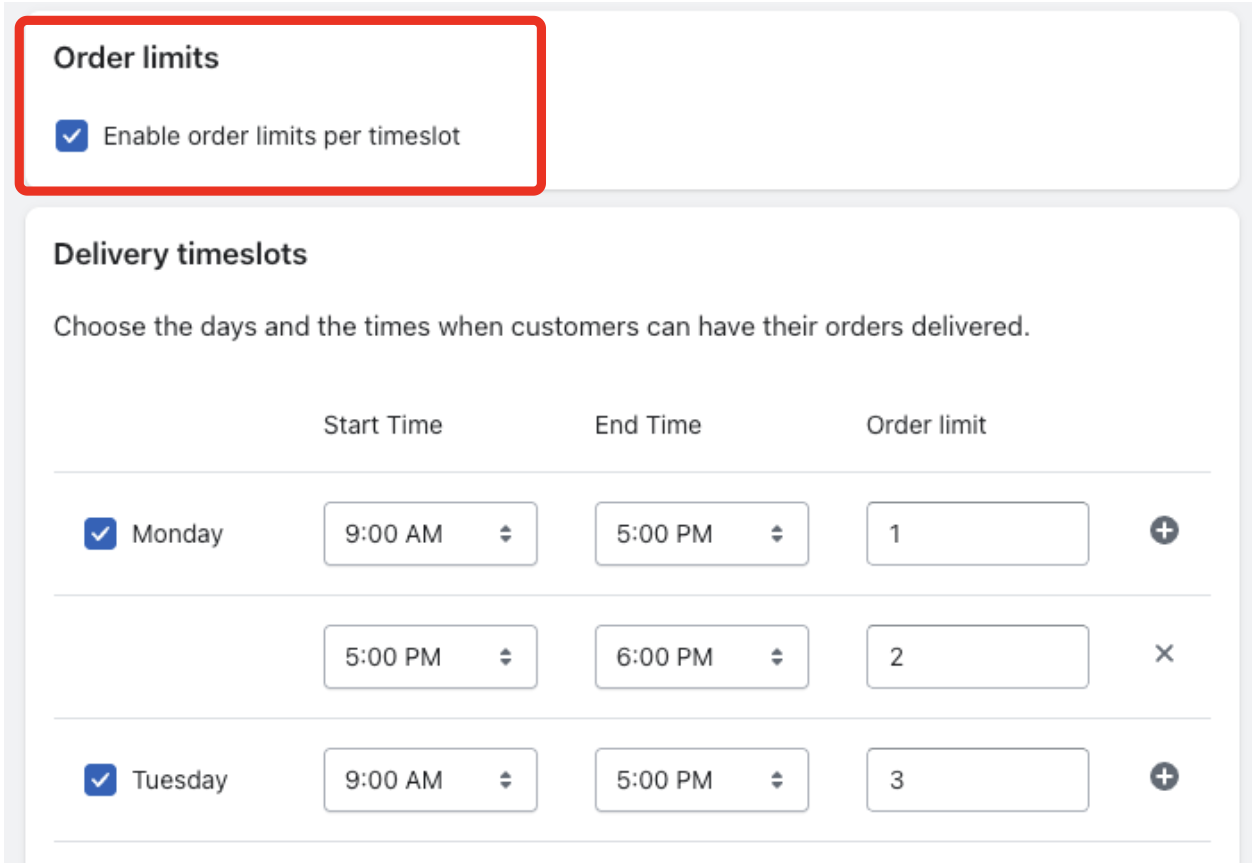Click Monday's order limit field showing 1
This screenshot has height=863, width=1254.
(976, 534)
